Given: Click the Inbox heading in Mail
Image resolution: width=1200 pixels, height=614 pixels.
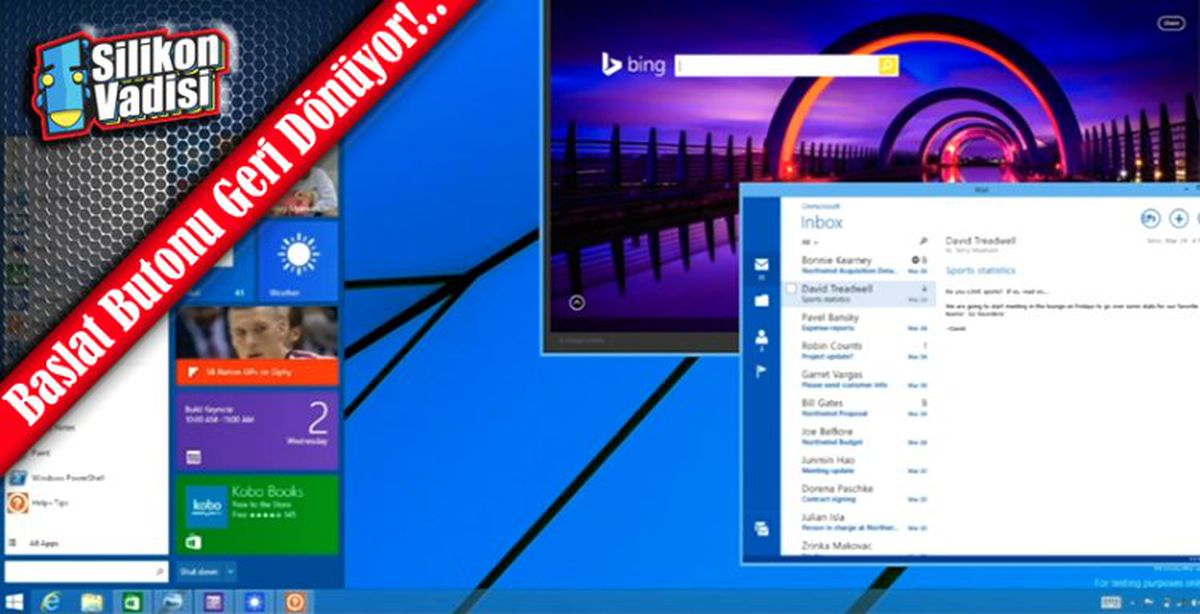Looking at the screenshot, I should click(822, 222).
